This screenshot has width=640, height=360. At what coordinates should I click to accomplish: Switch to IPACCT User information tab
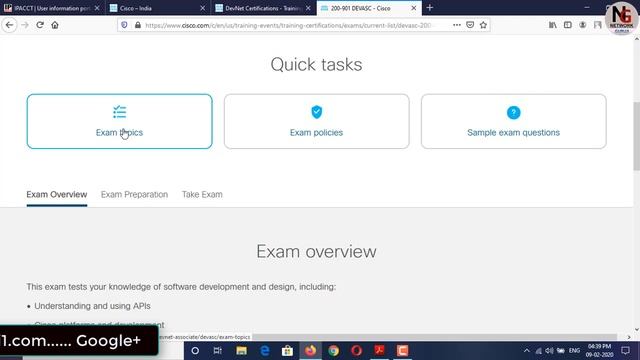pos(52,8)
